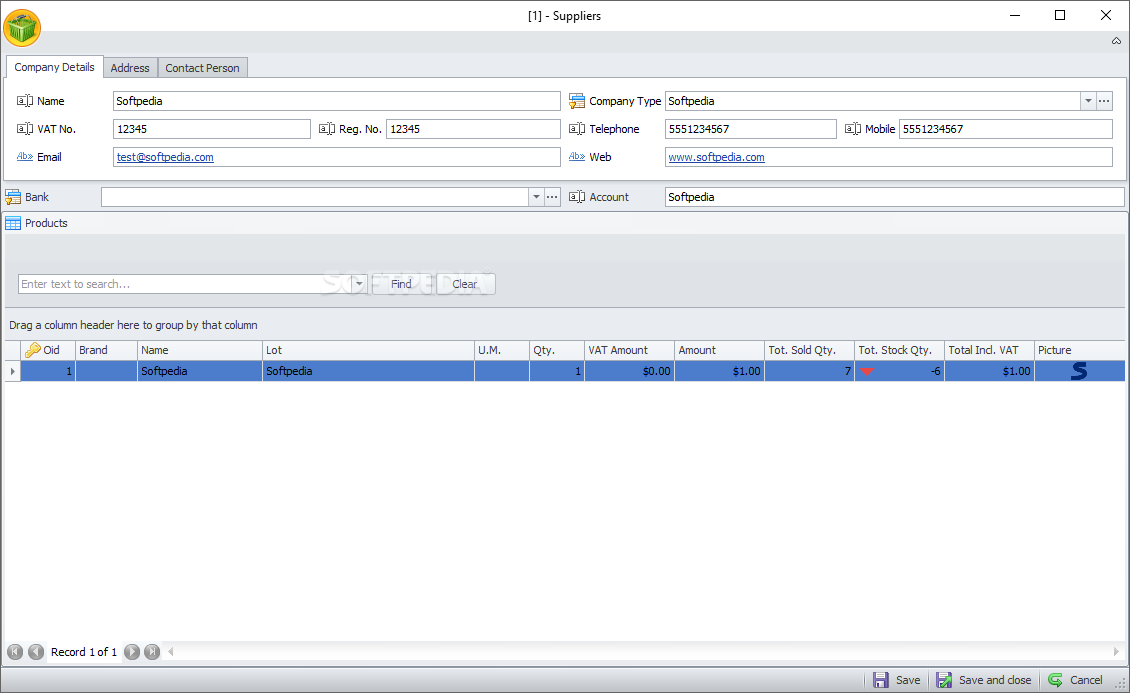
Task: Select the Lot cell reading Softpedia
Action: pos(368,371)
